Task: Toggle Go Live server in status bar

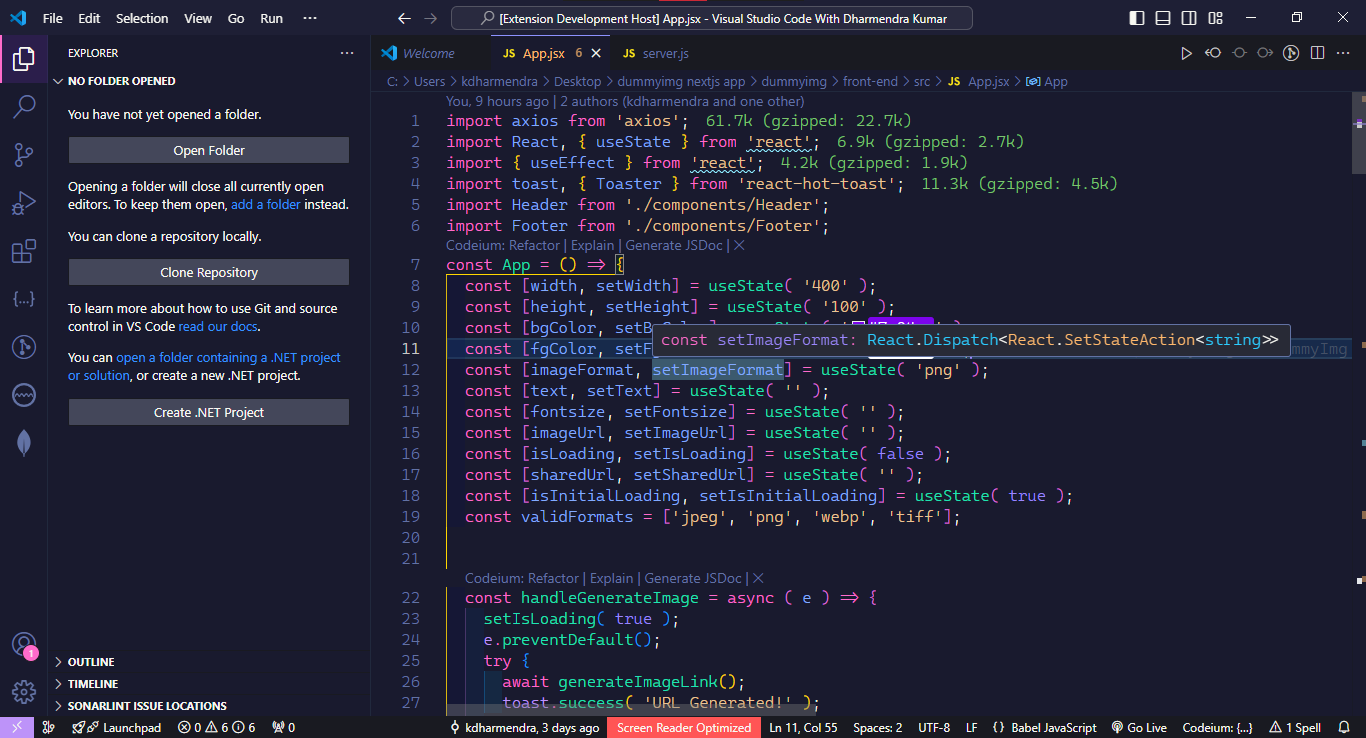Action: click(x=1139, y=728)
